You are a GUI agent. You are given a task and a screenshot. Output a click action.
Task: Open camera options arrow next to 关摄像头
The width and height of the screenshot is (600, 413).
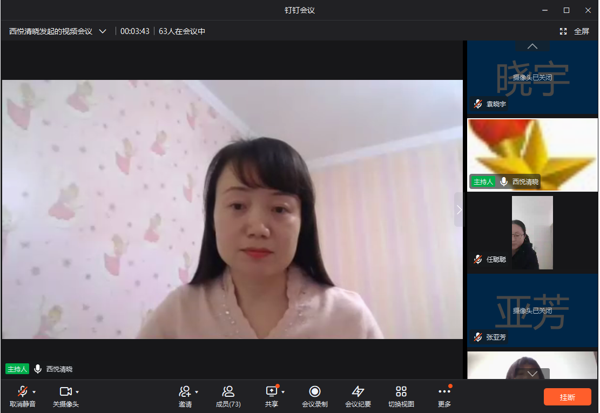[x=79, y=391]
